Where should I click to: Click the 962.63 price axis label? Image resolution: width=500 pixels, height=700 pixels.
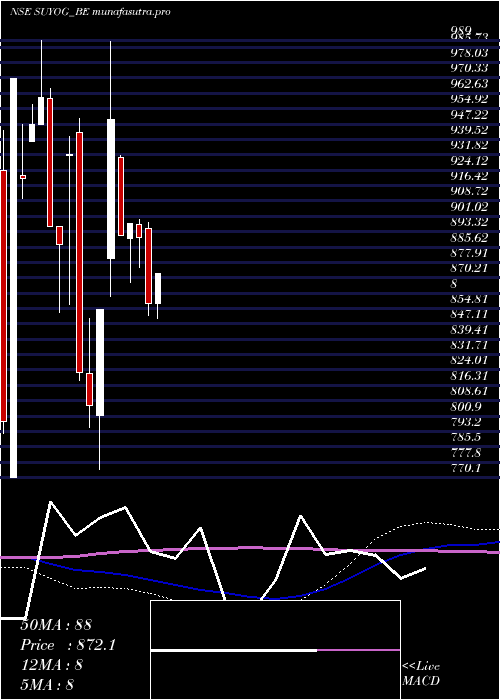point(469,83)
